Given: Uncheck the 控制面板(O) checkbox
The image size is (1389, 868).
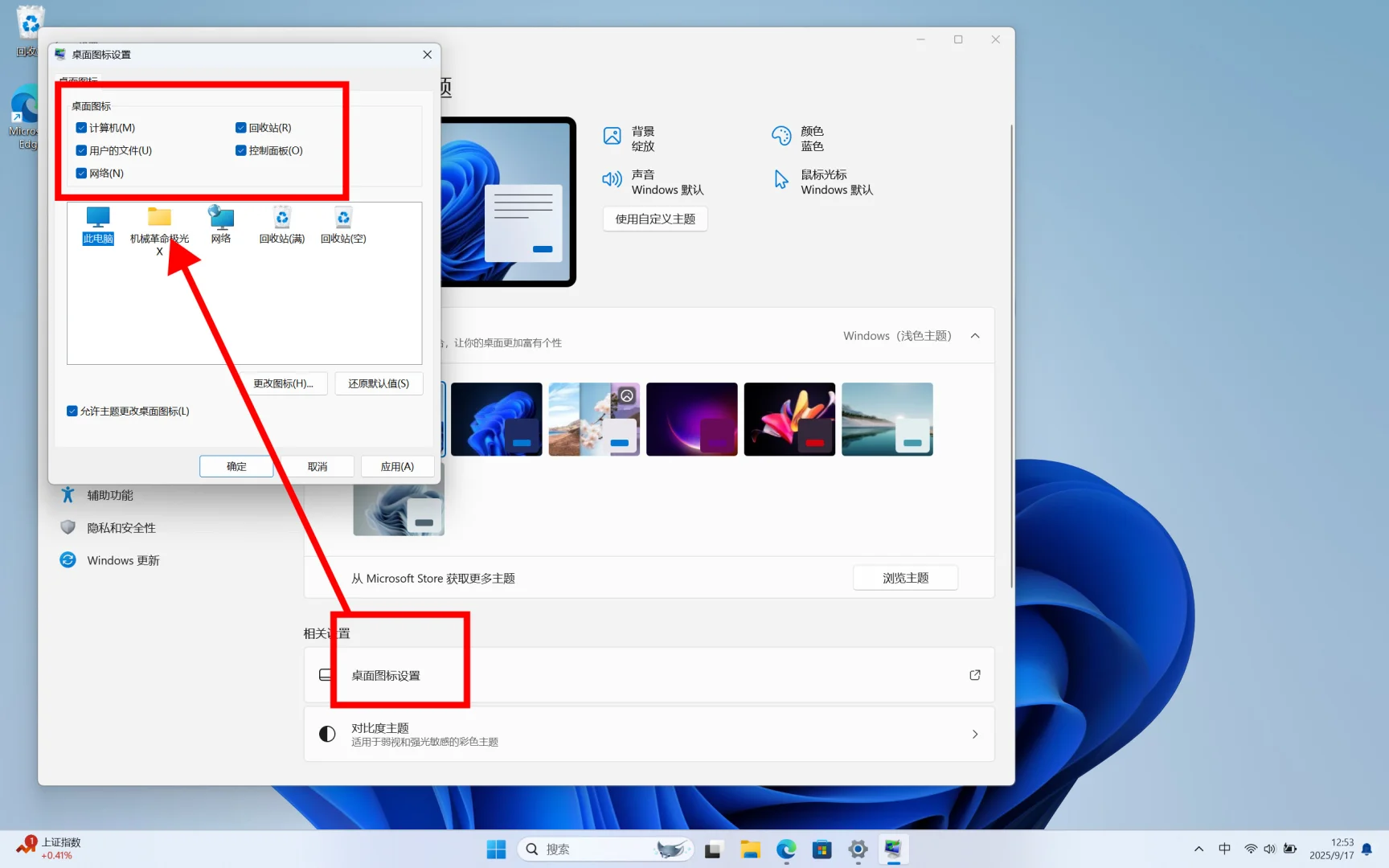Looking at the screenshot, I should coord(240,150).
